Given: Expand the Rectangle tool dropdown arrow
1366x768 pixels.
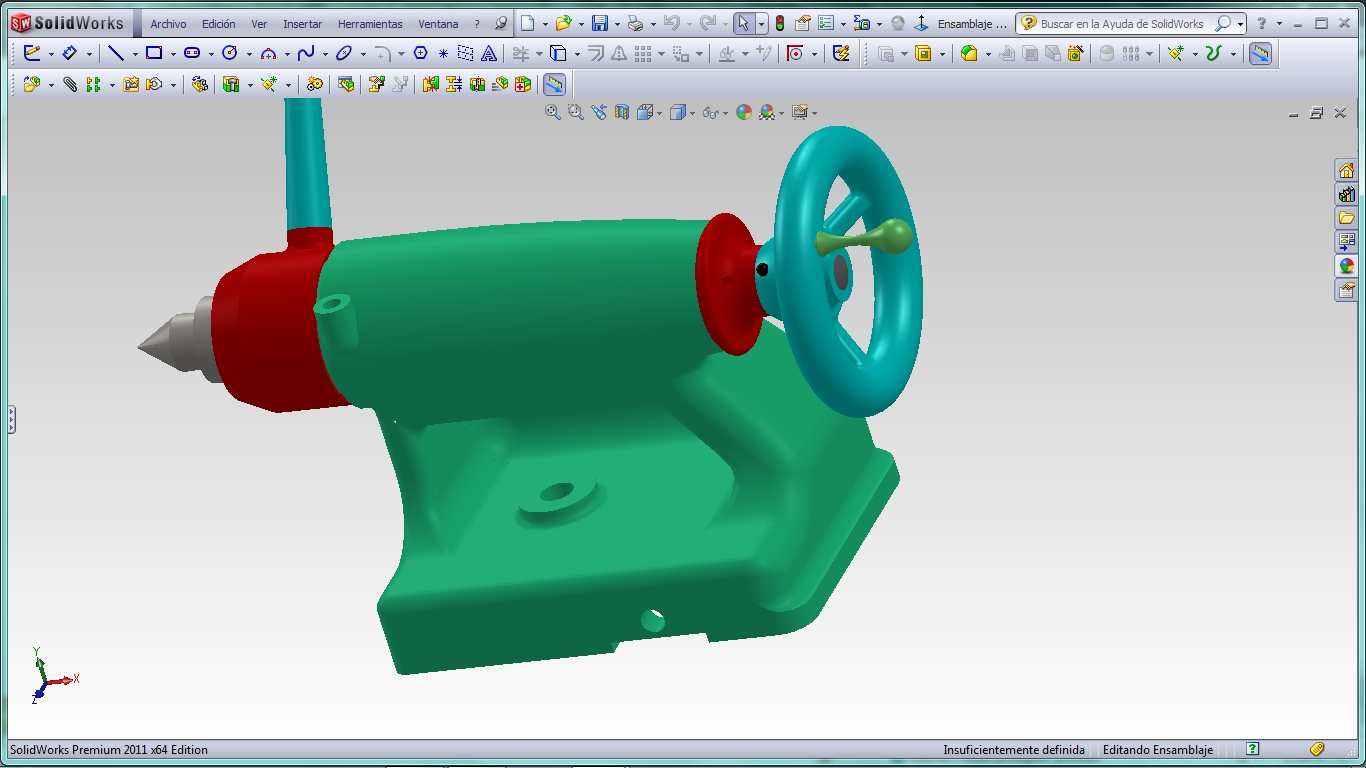Looking at the screenshot, I should click(172, 54).
